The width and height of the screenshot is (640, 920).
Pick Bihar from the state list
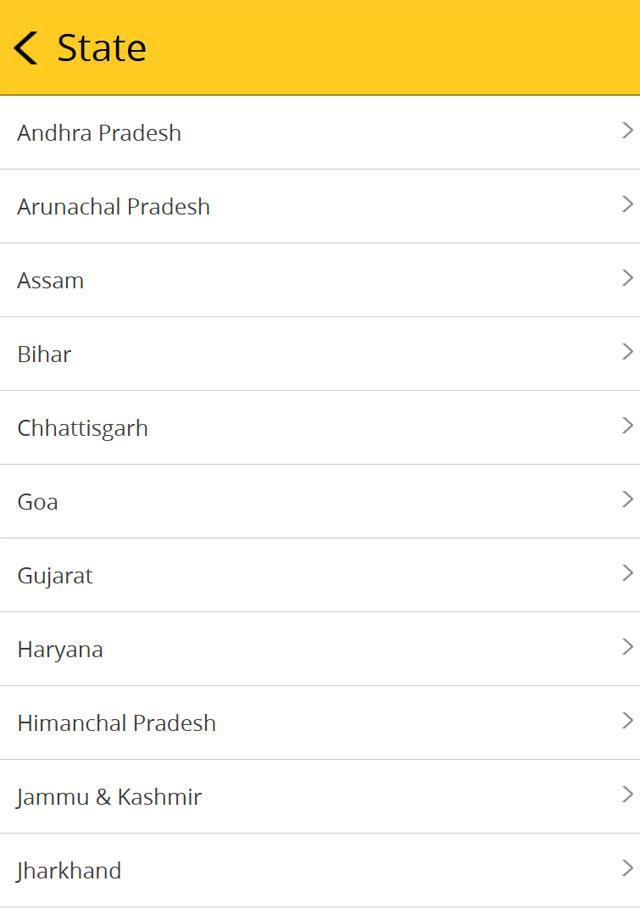tap(44, 355)
